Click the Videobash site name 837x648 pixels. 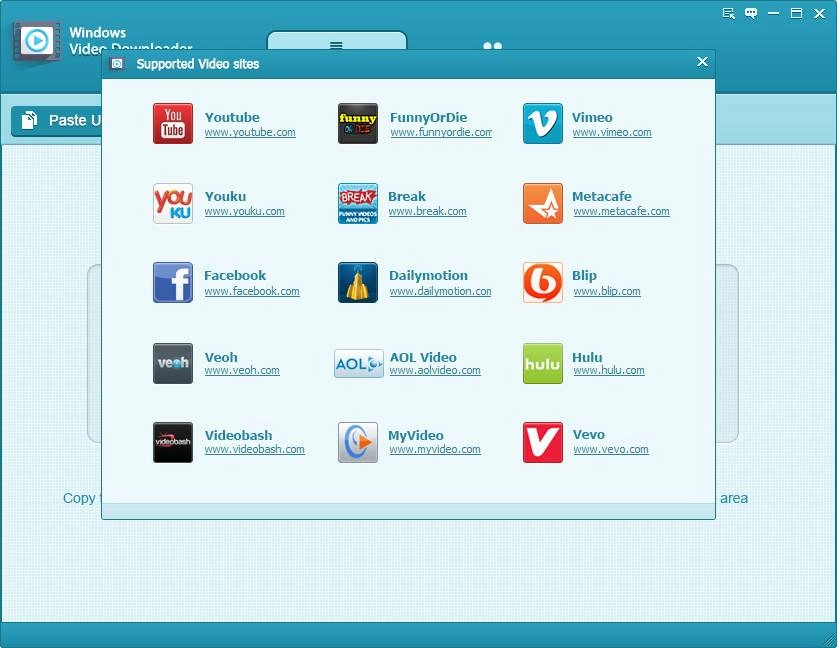click(239, 436)
